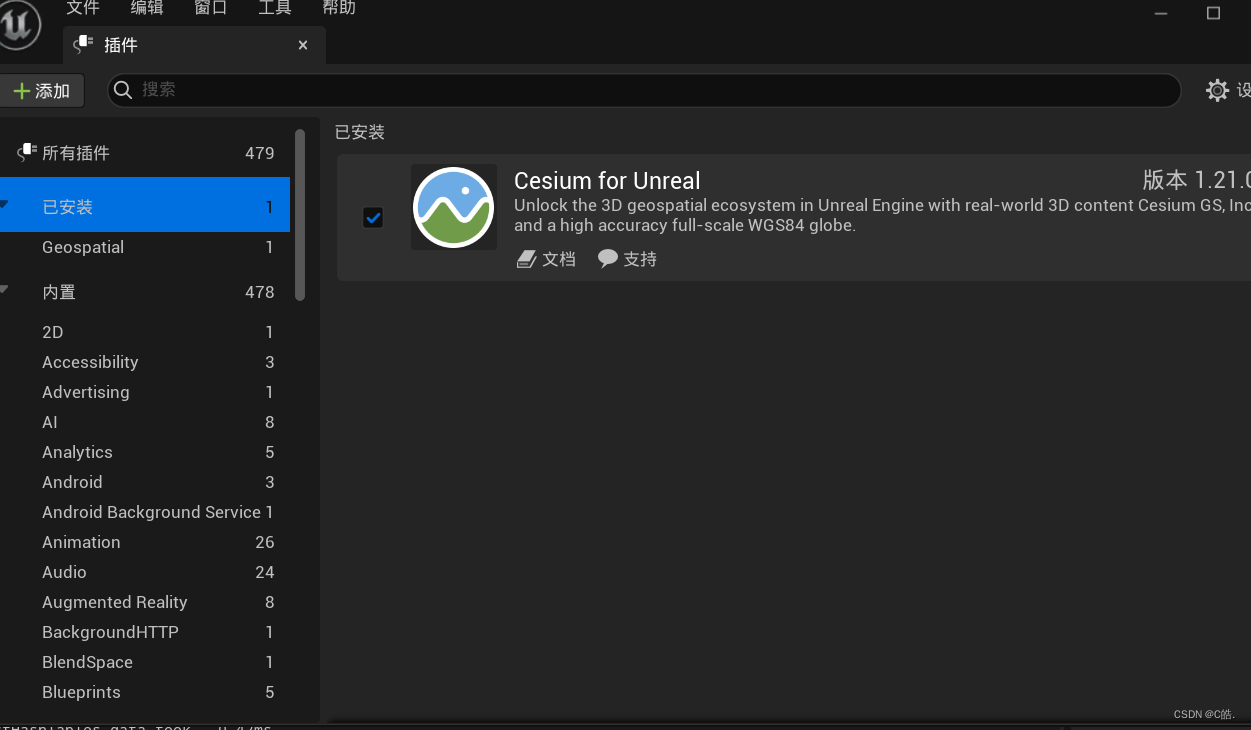This screenshot has width=1251, height=730.
Task: Select the AI category
Action: (x=145, y=422)
